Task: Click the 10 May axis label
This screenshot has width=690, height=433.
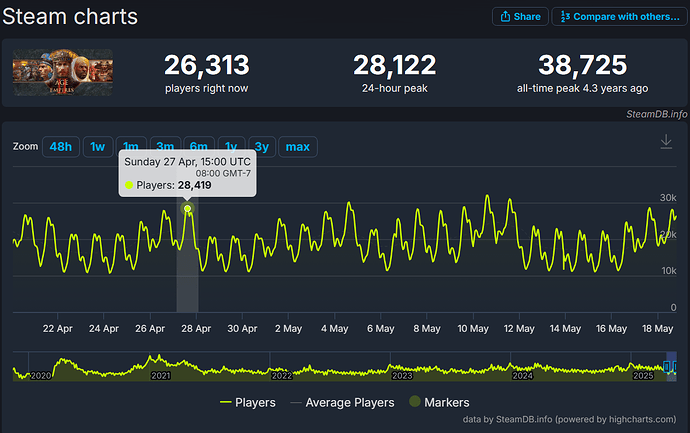Action: click(x=473, y=329)
